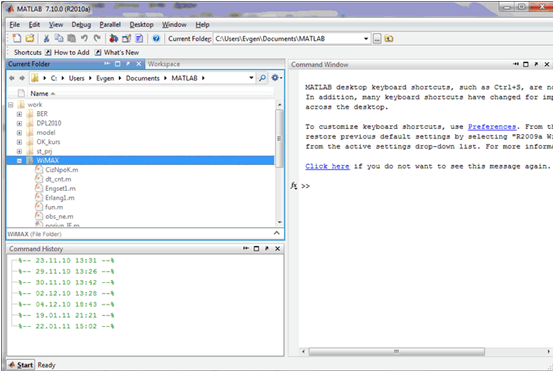The image size is (553, 371).
Task: Select the dt_cnt.m file
Action: [x=58, y=179]
